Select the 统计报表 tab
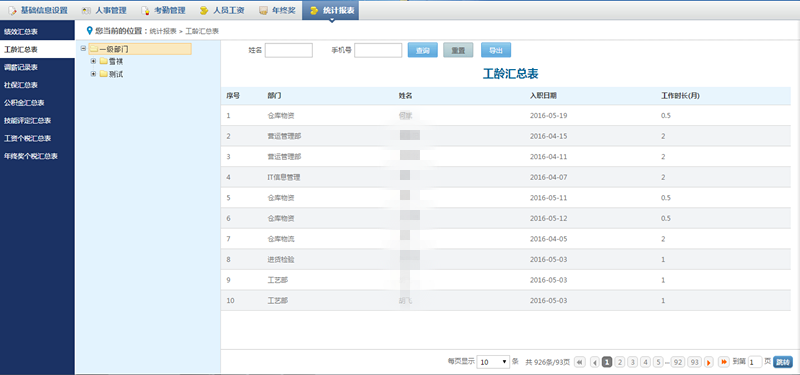Screen dimensions: 800x375 (331, 10)
